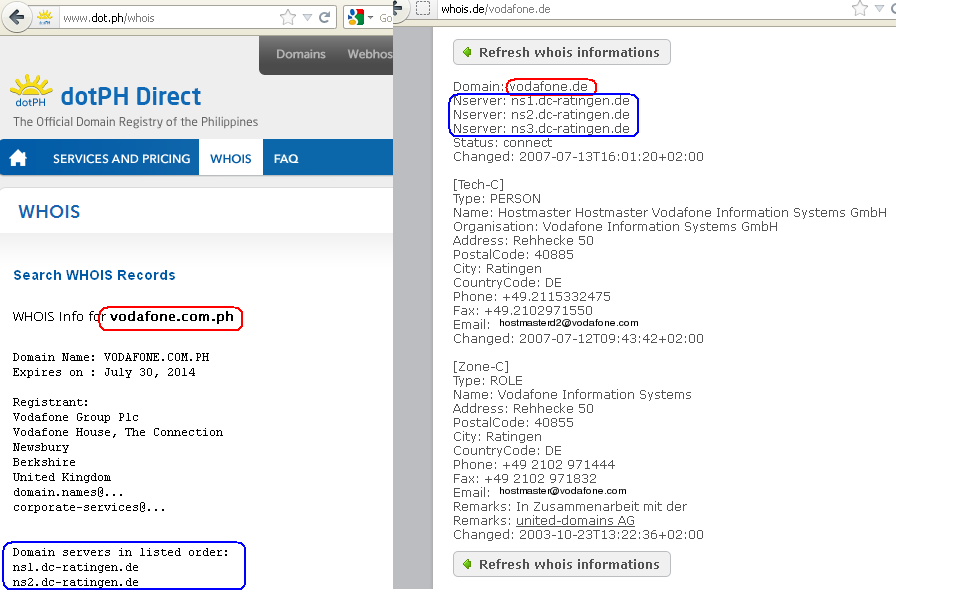This screenshot has height=592, width=956.
Task: Click the 'Phone: +49.2115332475' line
Action: tap(532, 297)
